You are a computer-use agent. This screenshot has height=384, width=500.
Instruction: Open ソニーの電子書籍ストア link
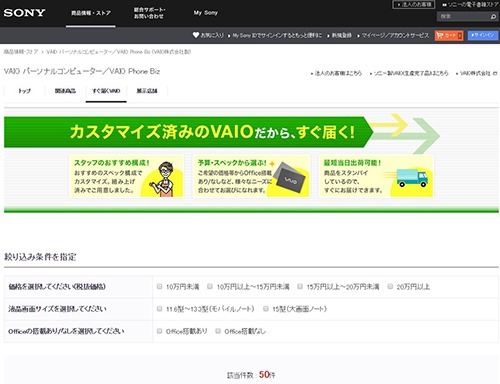point(470,4)
